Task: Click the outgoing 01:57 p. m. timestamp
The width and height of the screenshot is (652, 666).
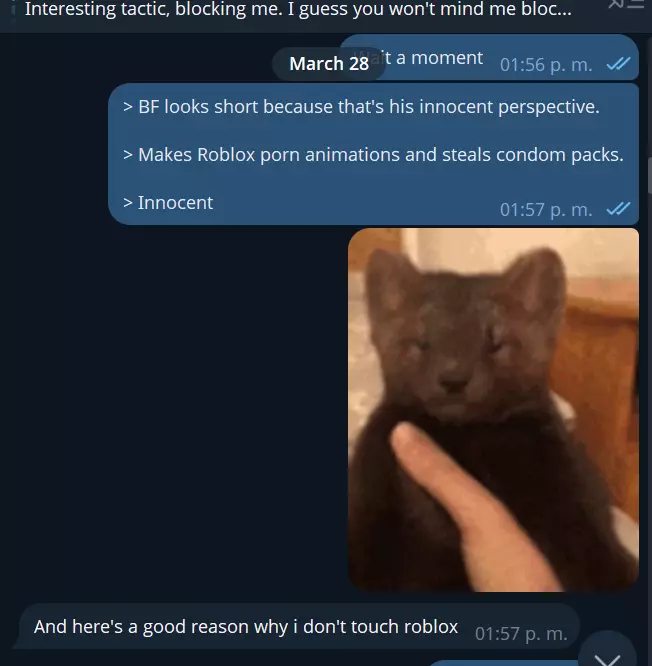Action: [546, 209]
